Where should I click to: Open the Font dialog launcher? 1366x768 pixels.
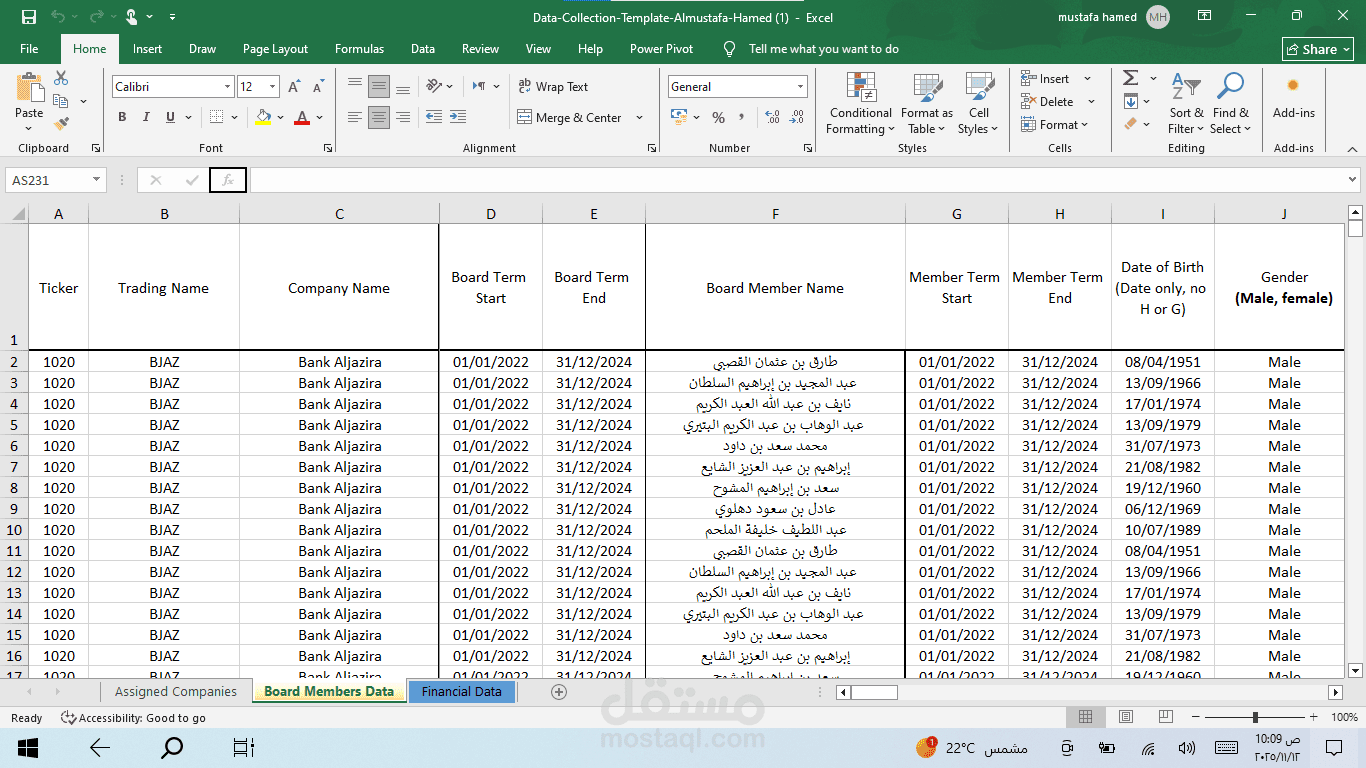(x=328, y=148)
